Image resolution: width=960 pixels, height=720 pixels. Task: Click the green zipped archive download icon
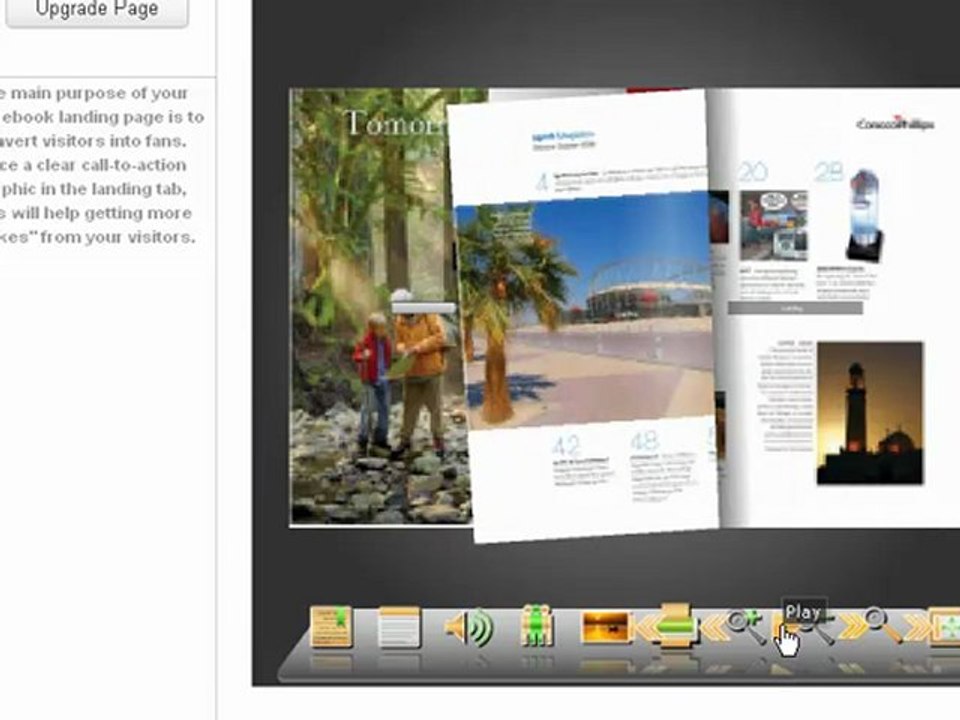tap(536, 626)
